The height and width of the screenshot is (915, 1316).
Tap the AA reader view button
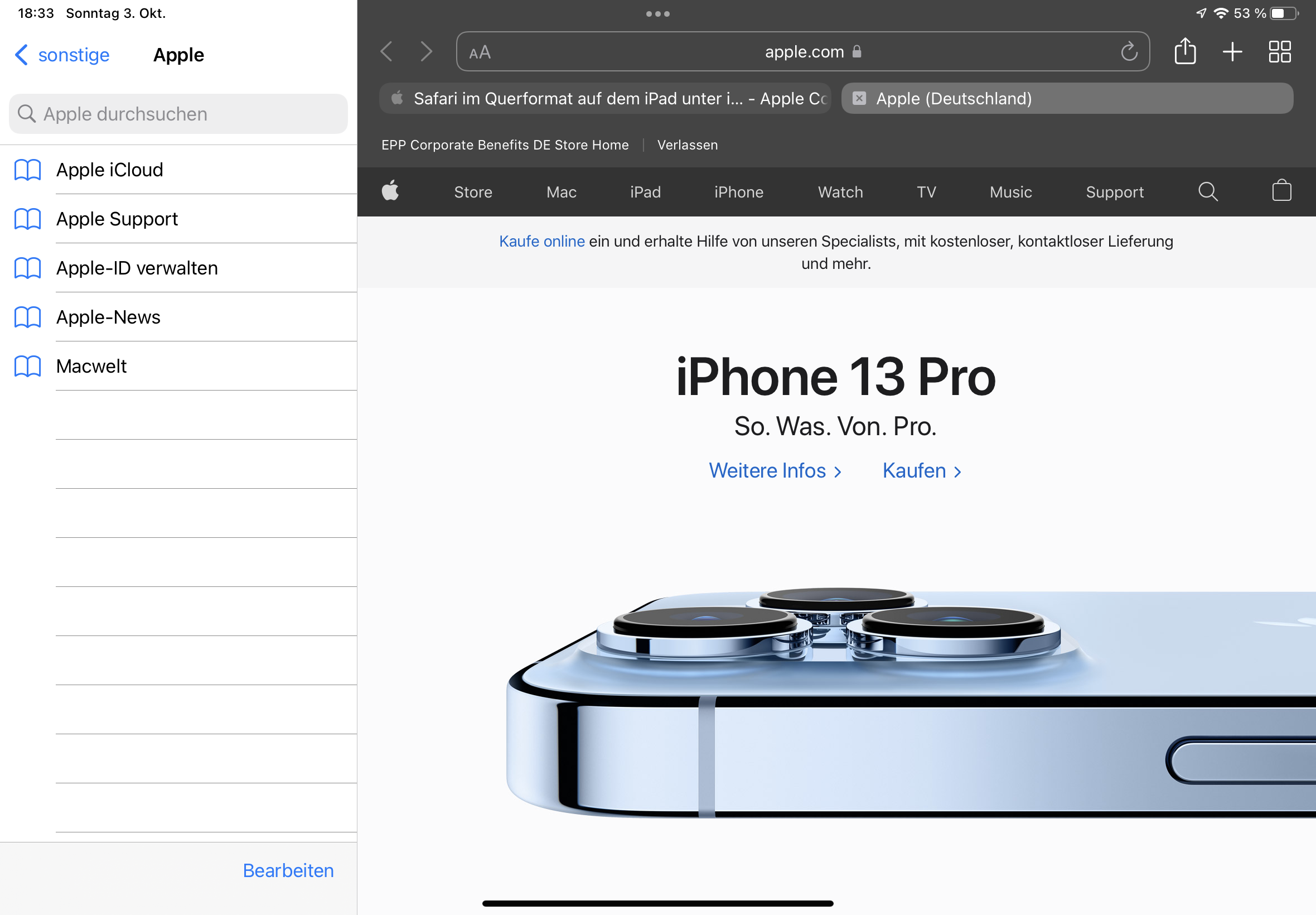pyautogui.click(x=480, y=53)
